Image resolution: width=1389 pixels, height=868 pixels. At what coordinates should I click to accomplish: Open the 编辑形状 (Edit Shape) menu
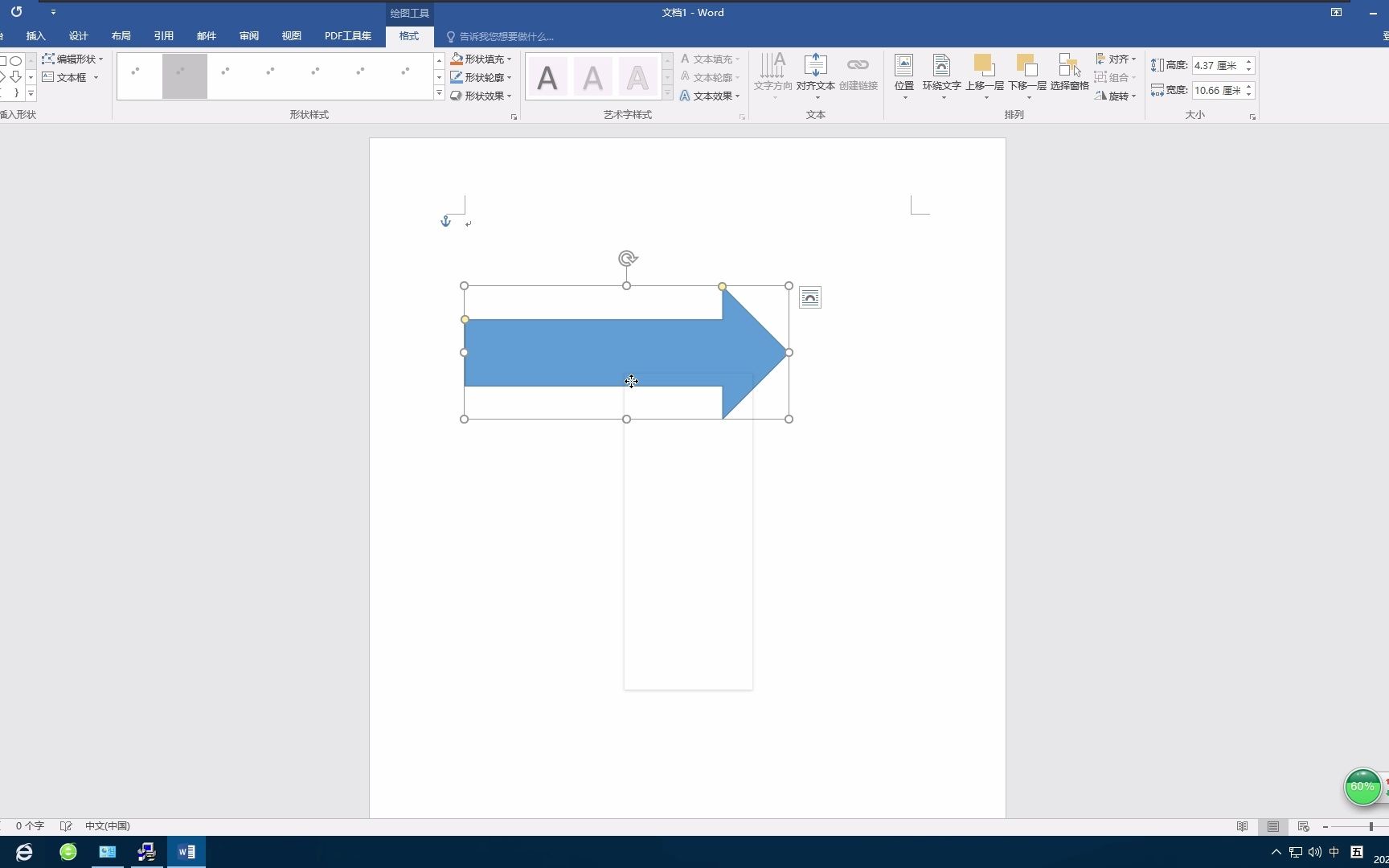pyautogui.click(x=72, y=59)
